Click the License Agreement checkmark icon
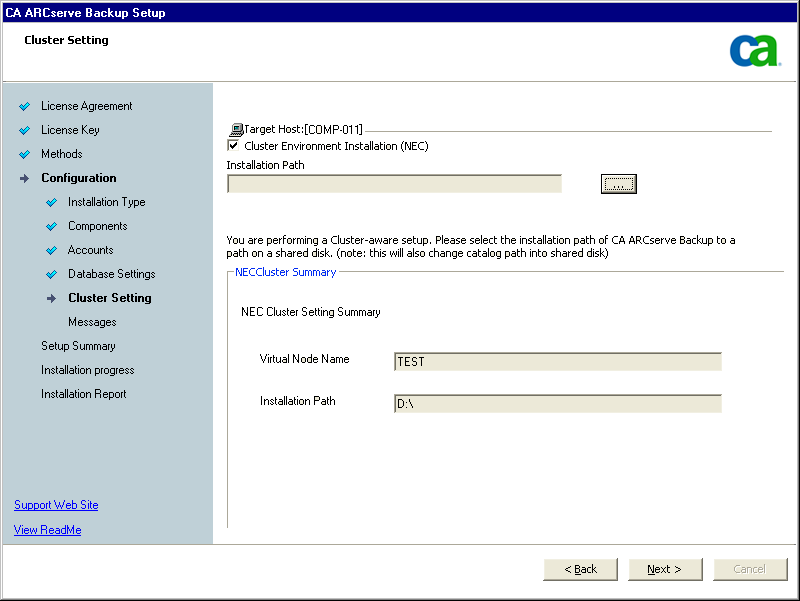800x601 pixels. [x=25, y=106]
